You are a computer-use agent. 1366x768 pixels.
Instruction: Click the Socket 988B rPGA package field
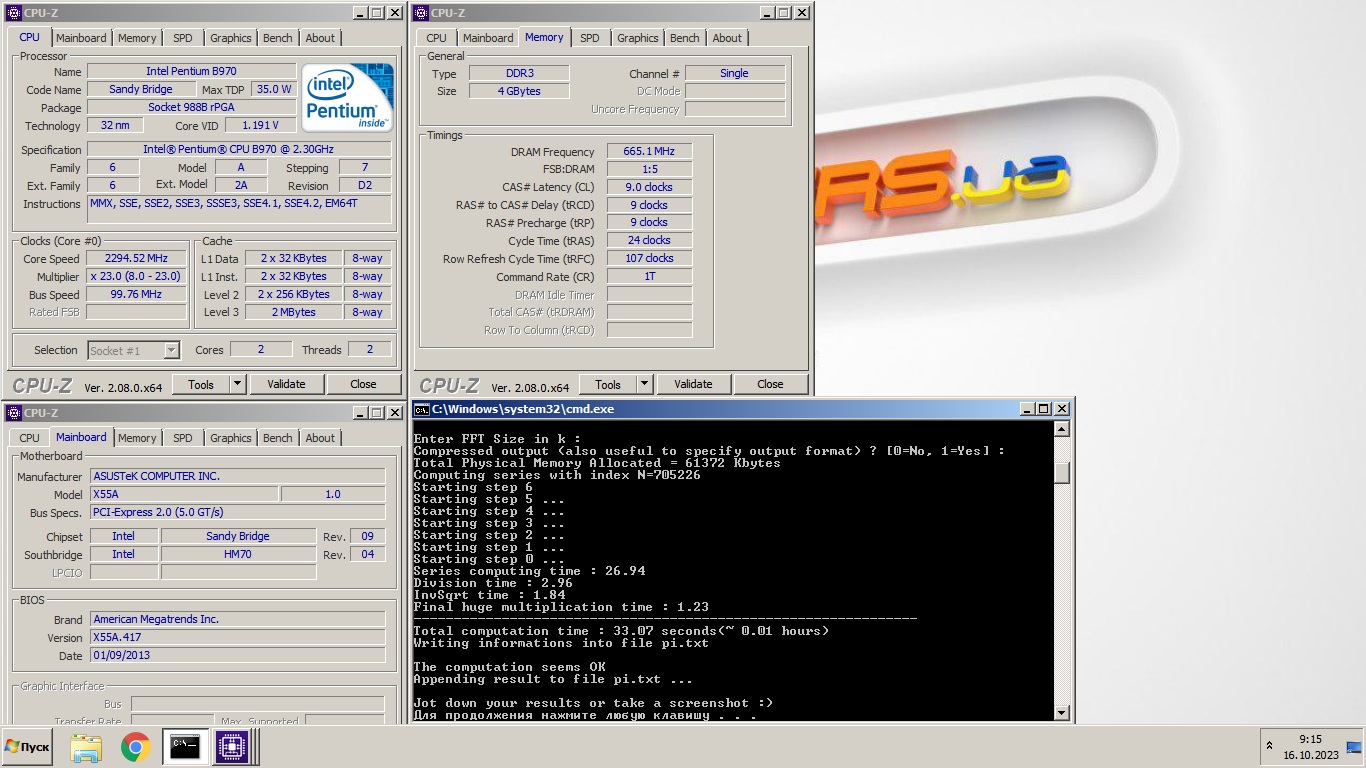pyautogui.click(x=191, y=107)
